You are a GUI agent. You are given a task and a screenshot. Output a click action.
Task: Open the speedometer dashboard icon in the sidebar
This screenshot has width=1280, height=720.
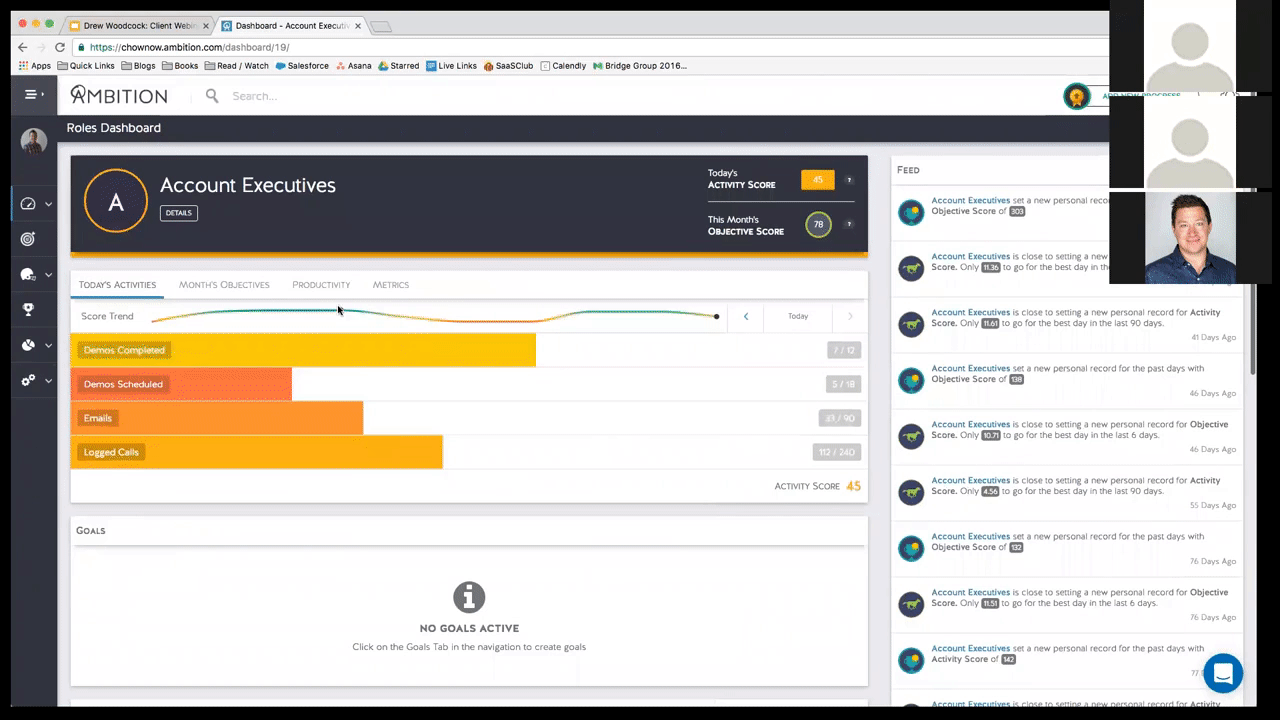click(27, 202)
